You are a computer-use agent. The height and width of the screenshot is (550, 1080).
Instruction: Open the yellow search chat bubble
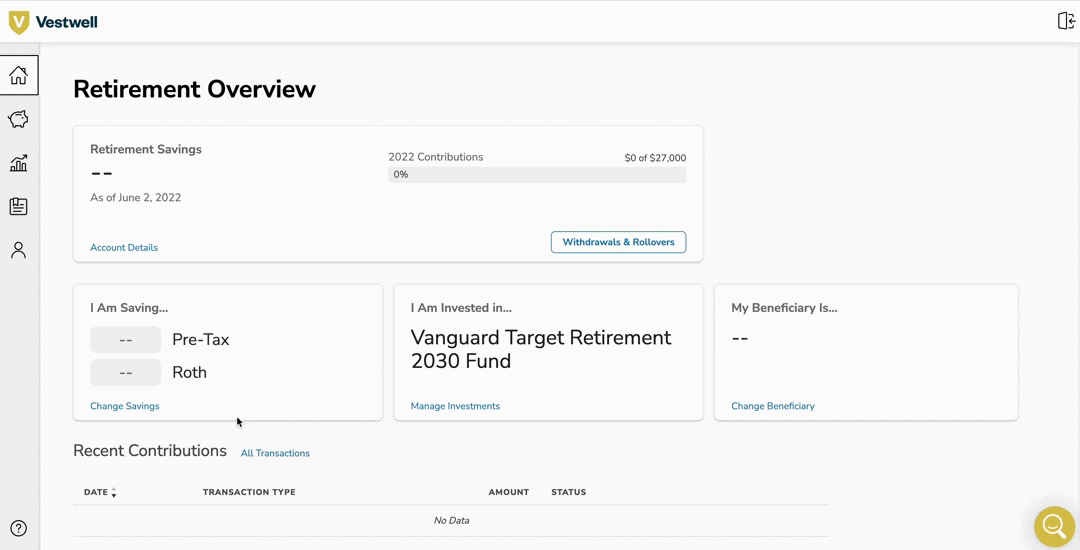[x=1054, y=525]
